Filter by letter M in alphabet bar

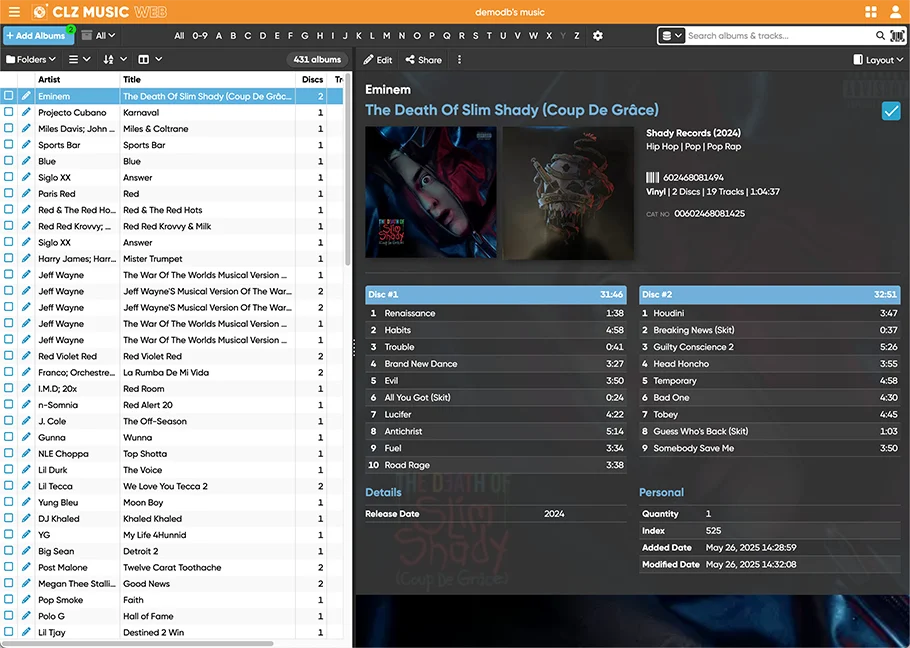(387, 35)
